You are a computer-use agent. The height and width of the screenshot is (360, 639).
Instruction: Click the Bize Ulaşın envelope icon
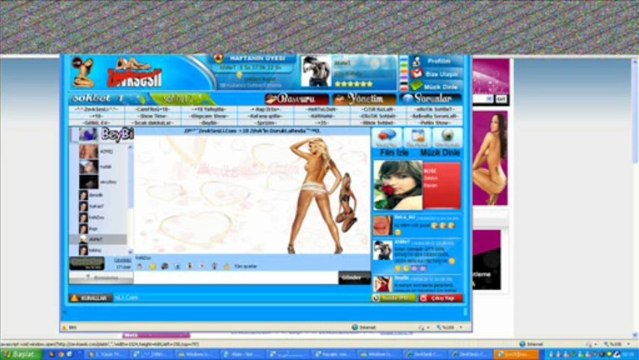pos(416,74)
